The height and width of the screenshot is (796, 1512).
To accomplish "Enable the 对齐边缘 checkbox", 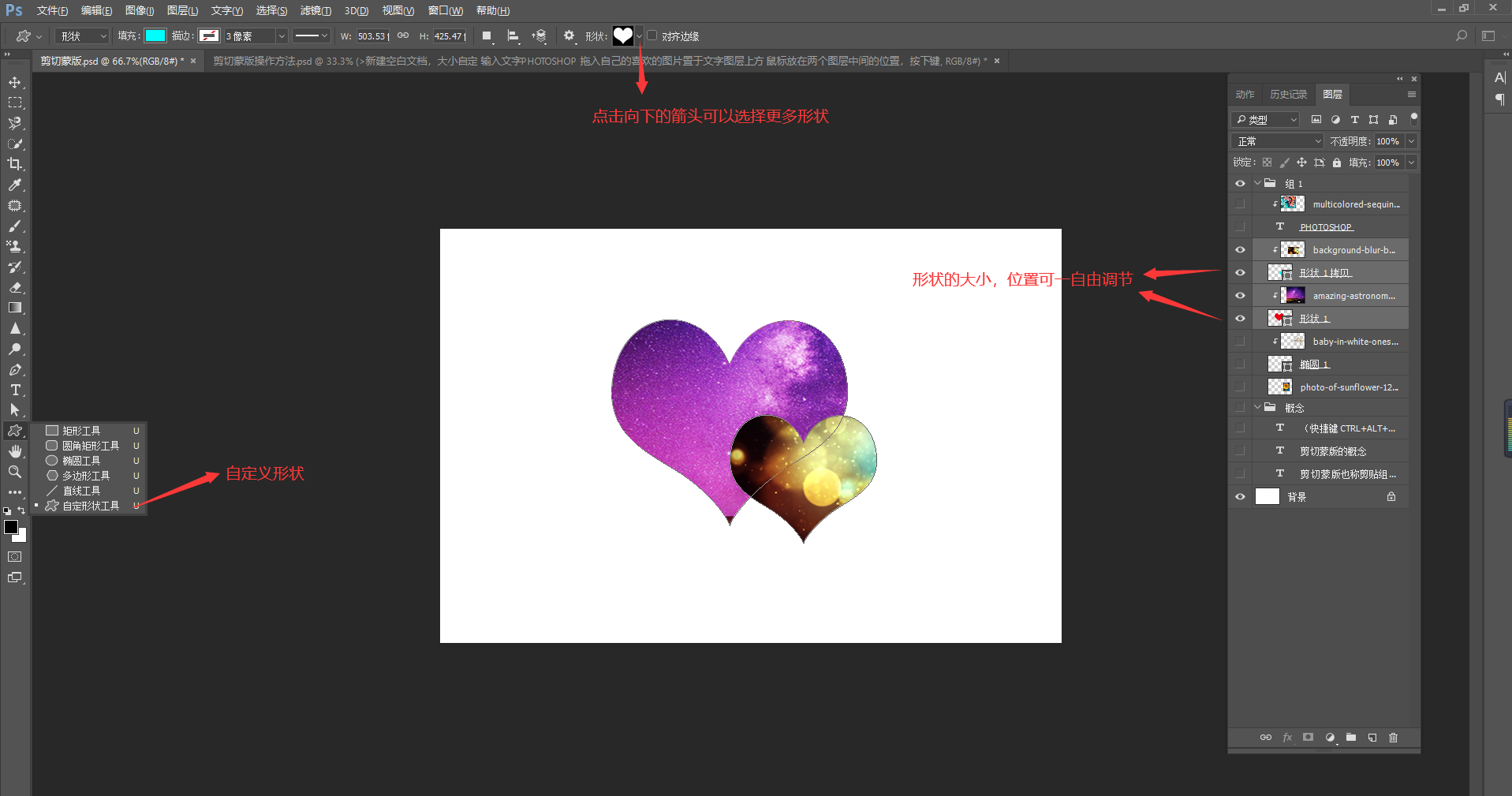I will [652, 36].
